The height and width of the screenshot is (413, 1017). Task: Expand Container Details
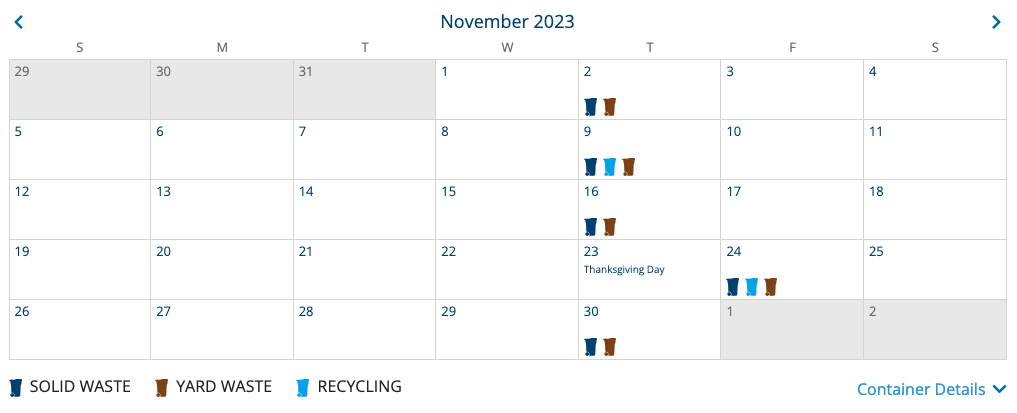tap(930, 390)
